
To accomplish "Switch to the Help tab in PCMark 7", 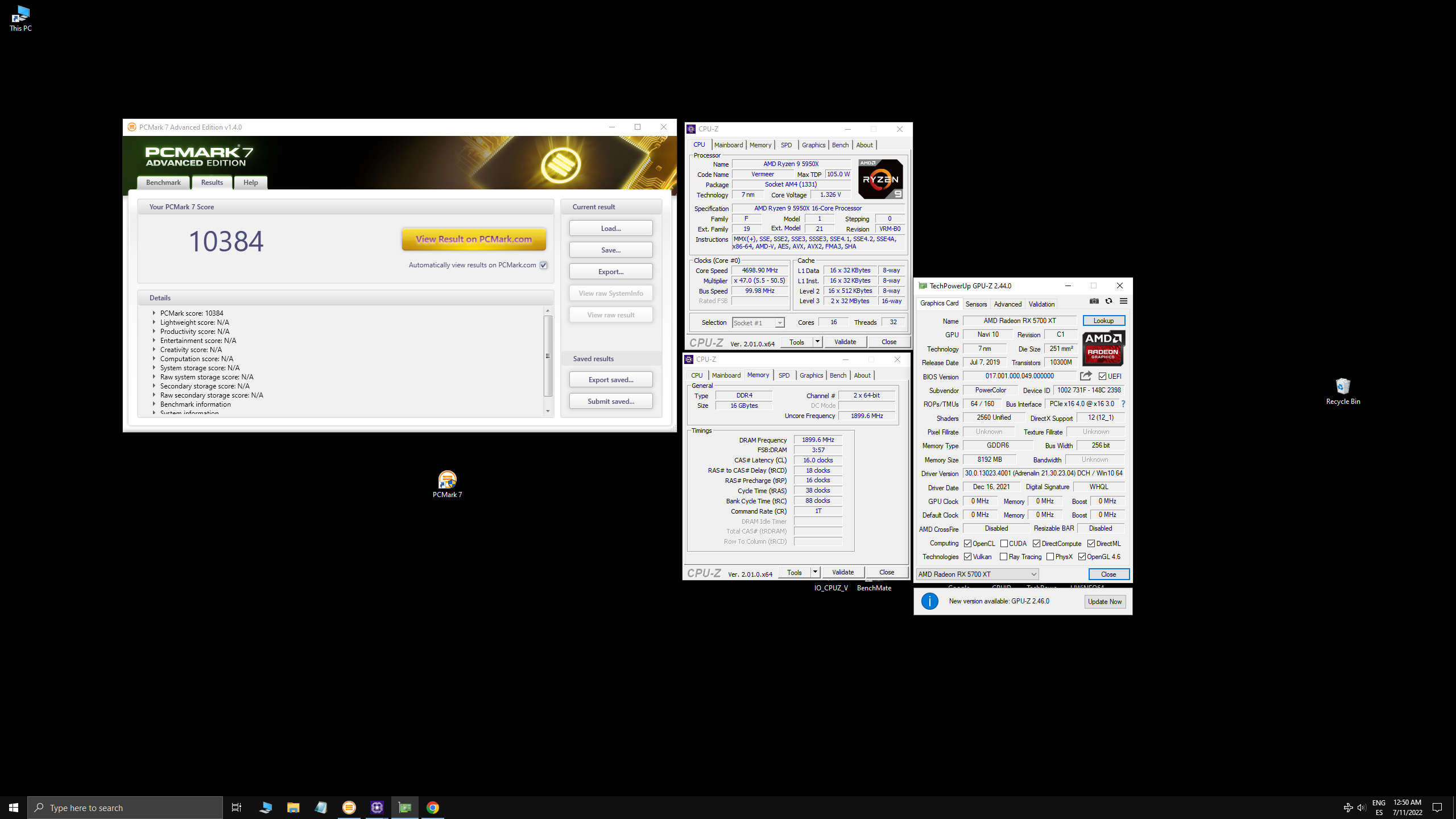I will 251,183.
